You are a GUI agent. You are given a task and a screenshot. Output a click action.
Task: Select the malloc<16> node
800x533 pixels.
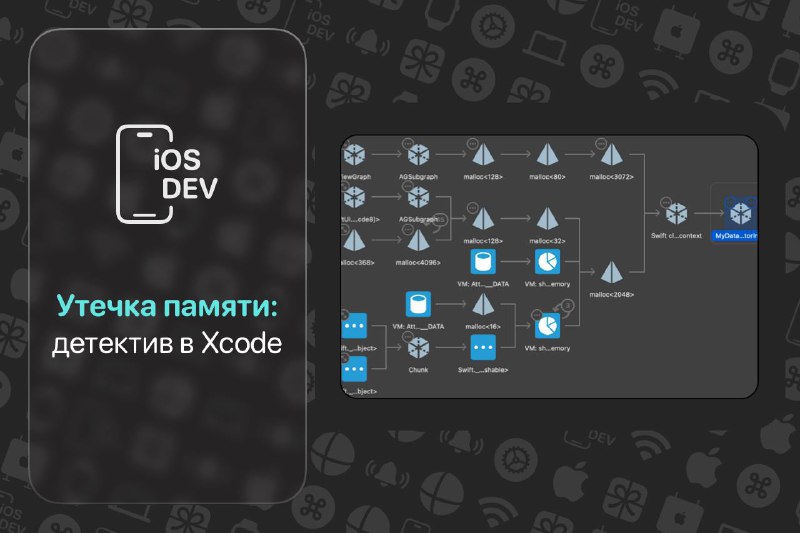coord(483,304)
